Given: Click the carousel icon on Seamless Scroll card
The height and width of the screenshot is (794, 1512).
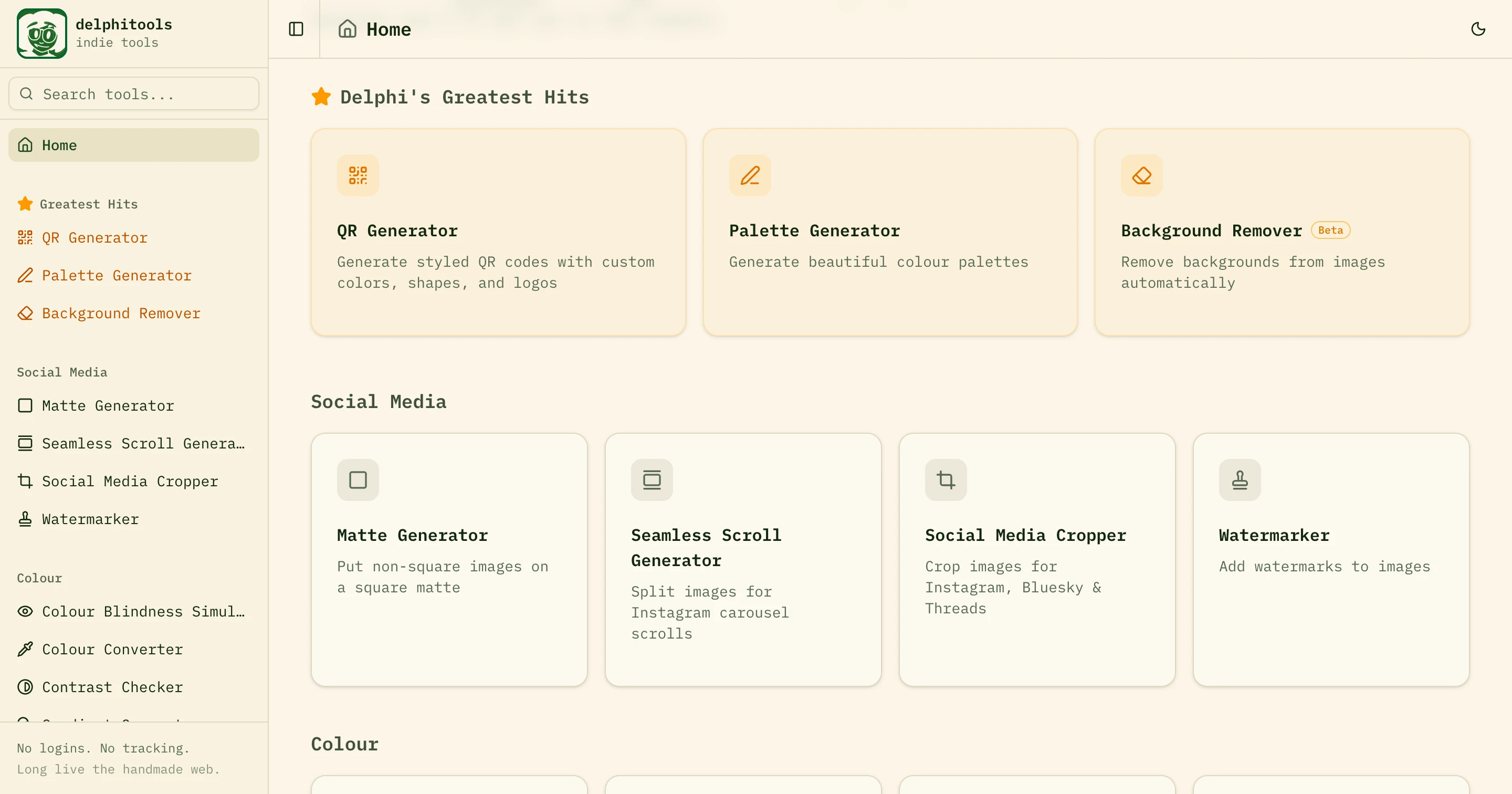Looking at the screenshot, I should pos(652,480).
